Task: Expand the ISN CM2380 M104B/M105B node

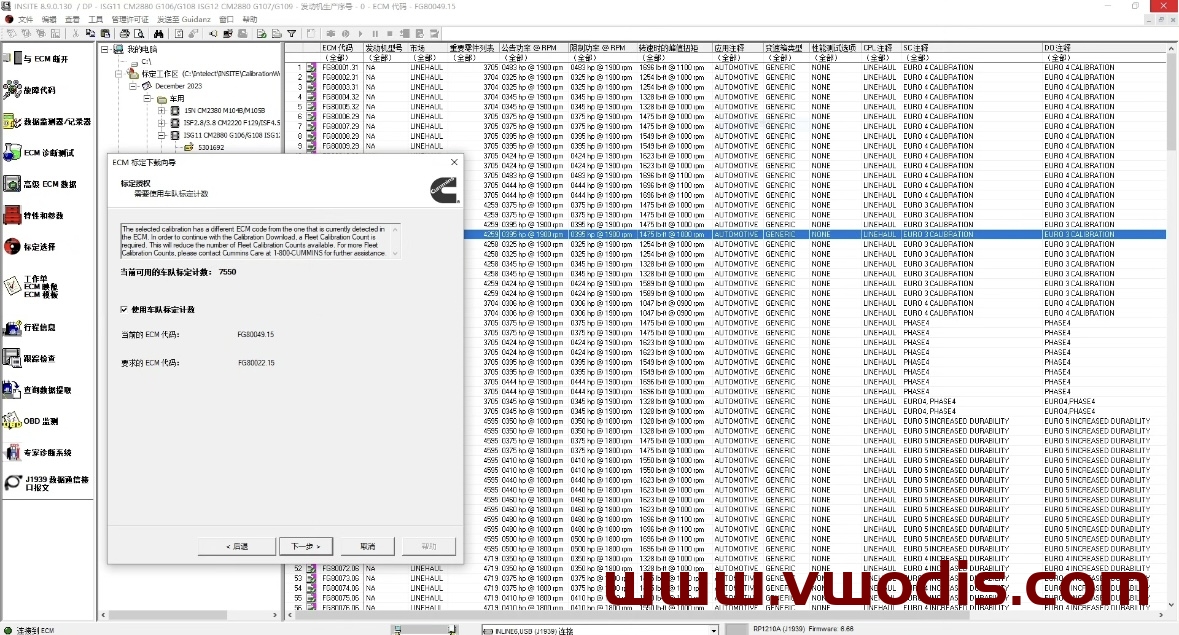Action: (x=162, y=110)
